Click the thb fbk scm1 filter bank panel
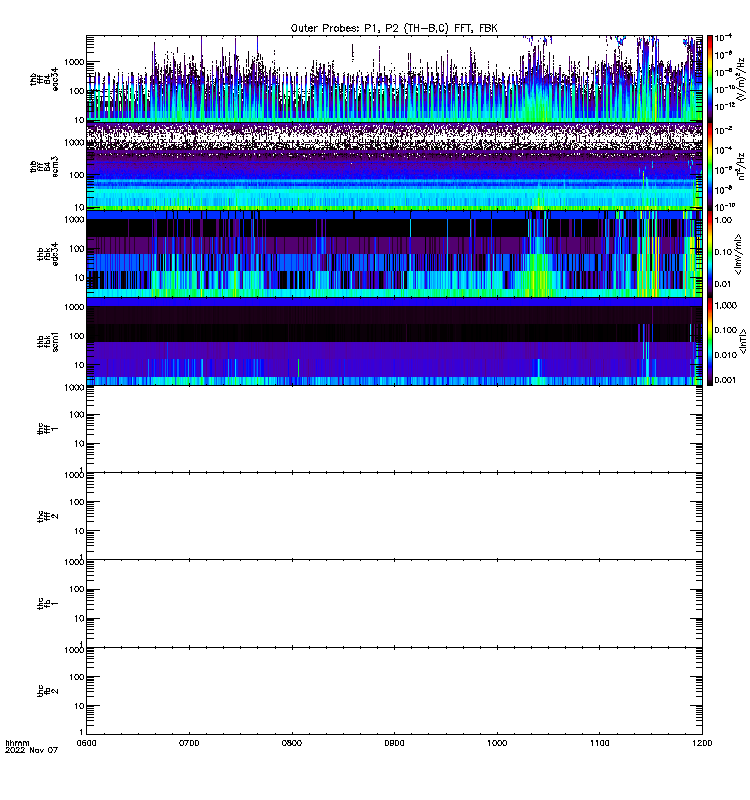 394,341
